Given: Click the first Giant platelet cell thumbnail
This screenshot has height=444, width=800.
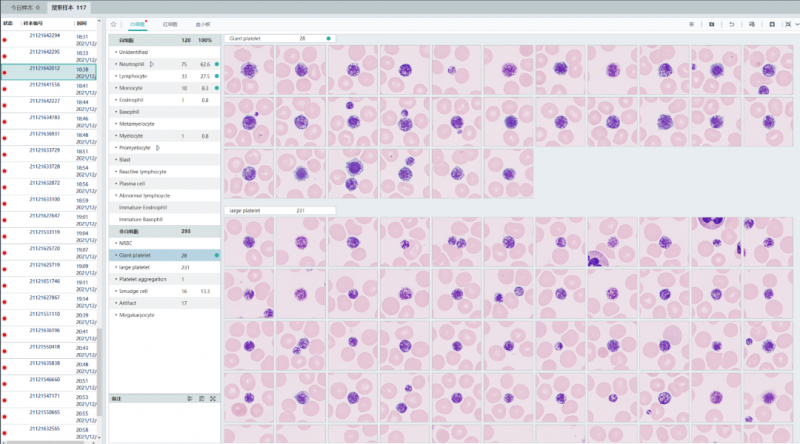Looking at the screenshot, I should click(x=249, y=70).
